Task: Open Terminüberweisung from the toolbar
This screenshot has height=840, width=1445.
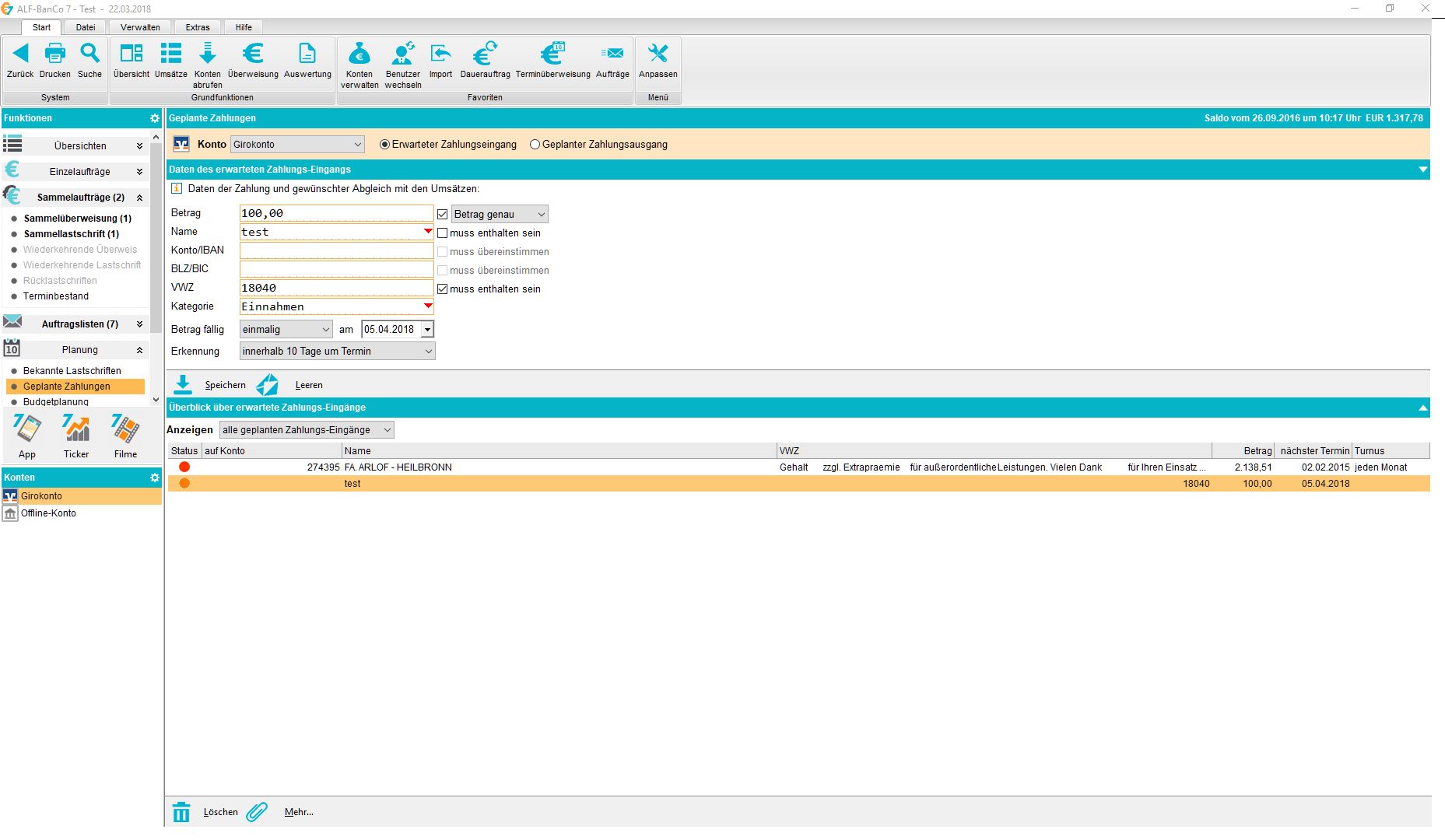Action: tap(552, 54)
